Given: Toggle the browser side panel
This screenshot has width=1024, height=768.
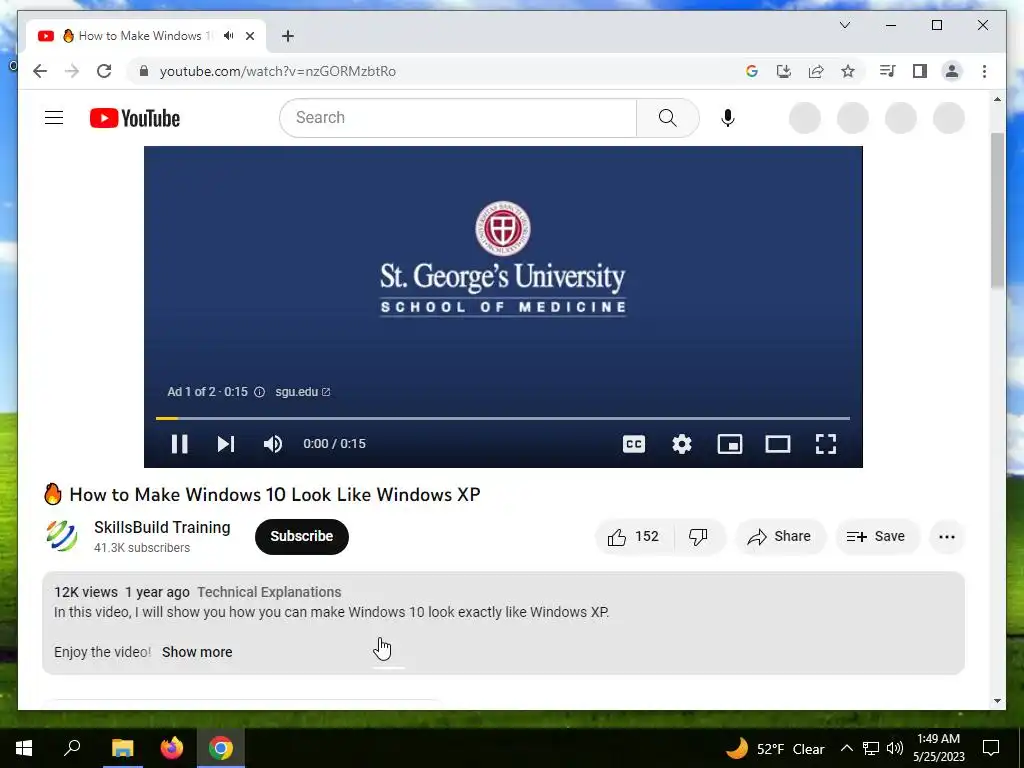Looking at the screenshot, I should [920, 71].
